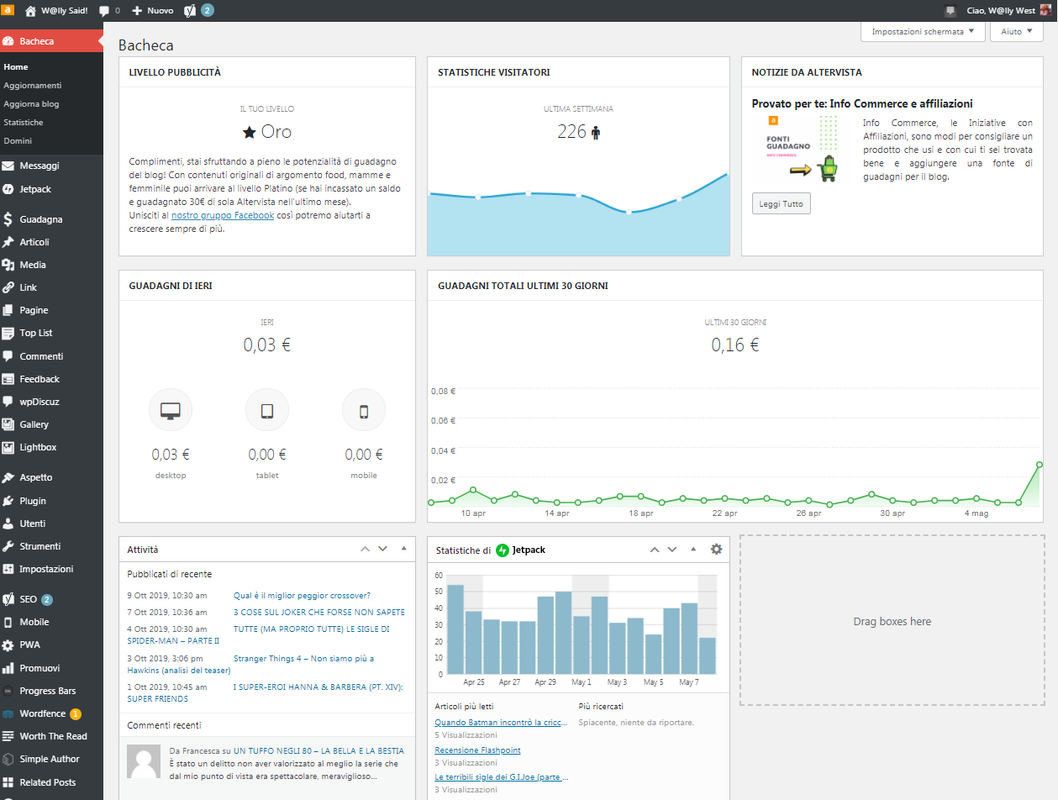
Task: Open the Strumenti wrench icon menu
Action: (8, 546)
